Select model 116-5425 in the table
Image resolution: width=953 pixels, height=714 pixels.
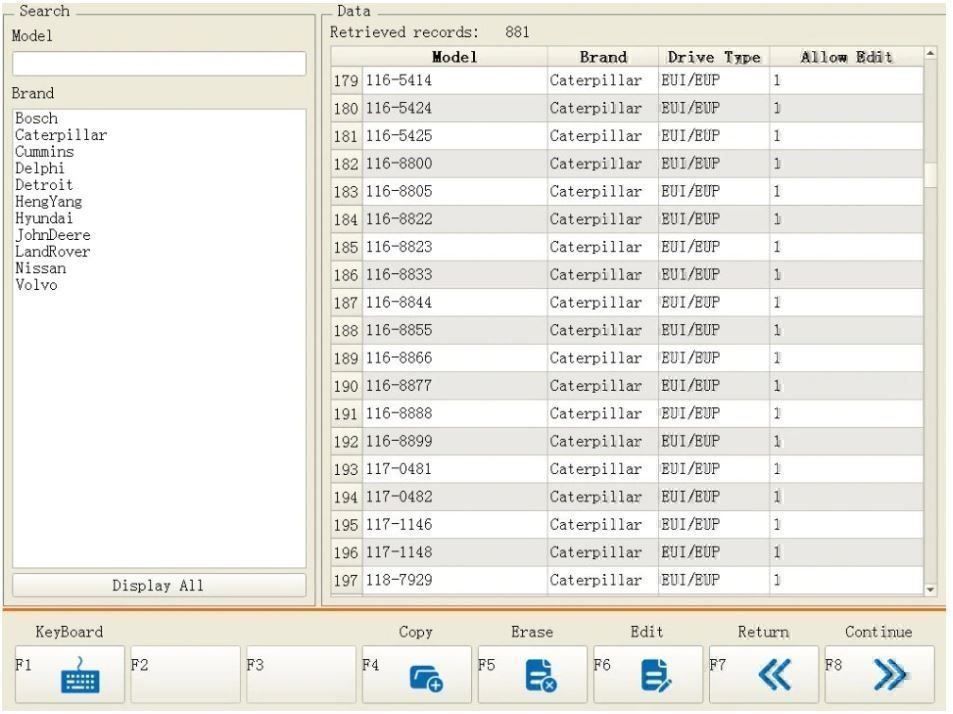point(455,136)
